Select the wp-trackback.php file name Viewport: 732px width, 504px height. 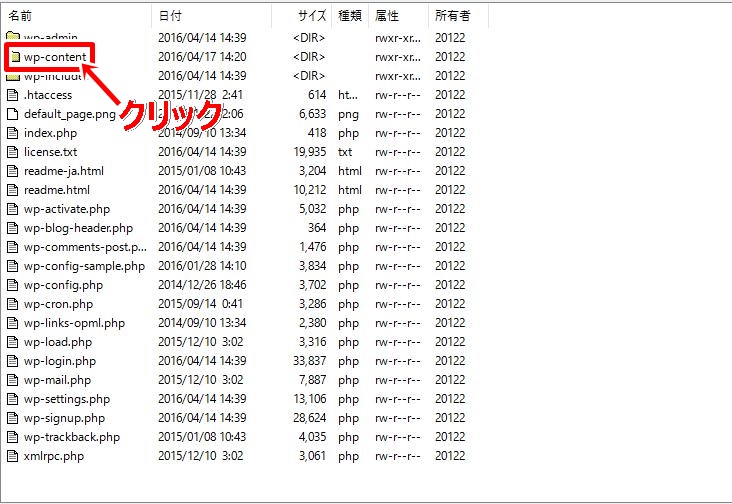72,437
